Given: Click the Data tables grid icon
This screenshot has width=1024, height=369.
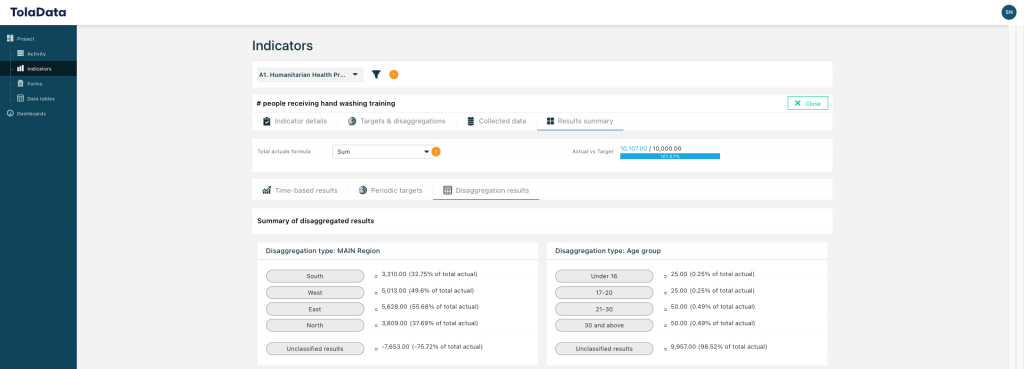Looking at the screenshot, I should [x=20, y=99].
